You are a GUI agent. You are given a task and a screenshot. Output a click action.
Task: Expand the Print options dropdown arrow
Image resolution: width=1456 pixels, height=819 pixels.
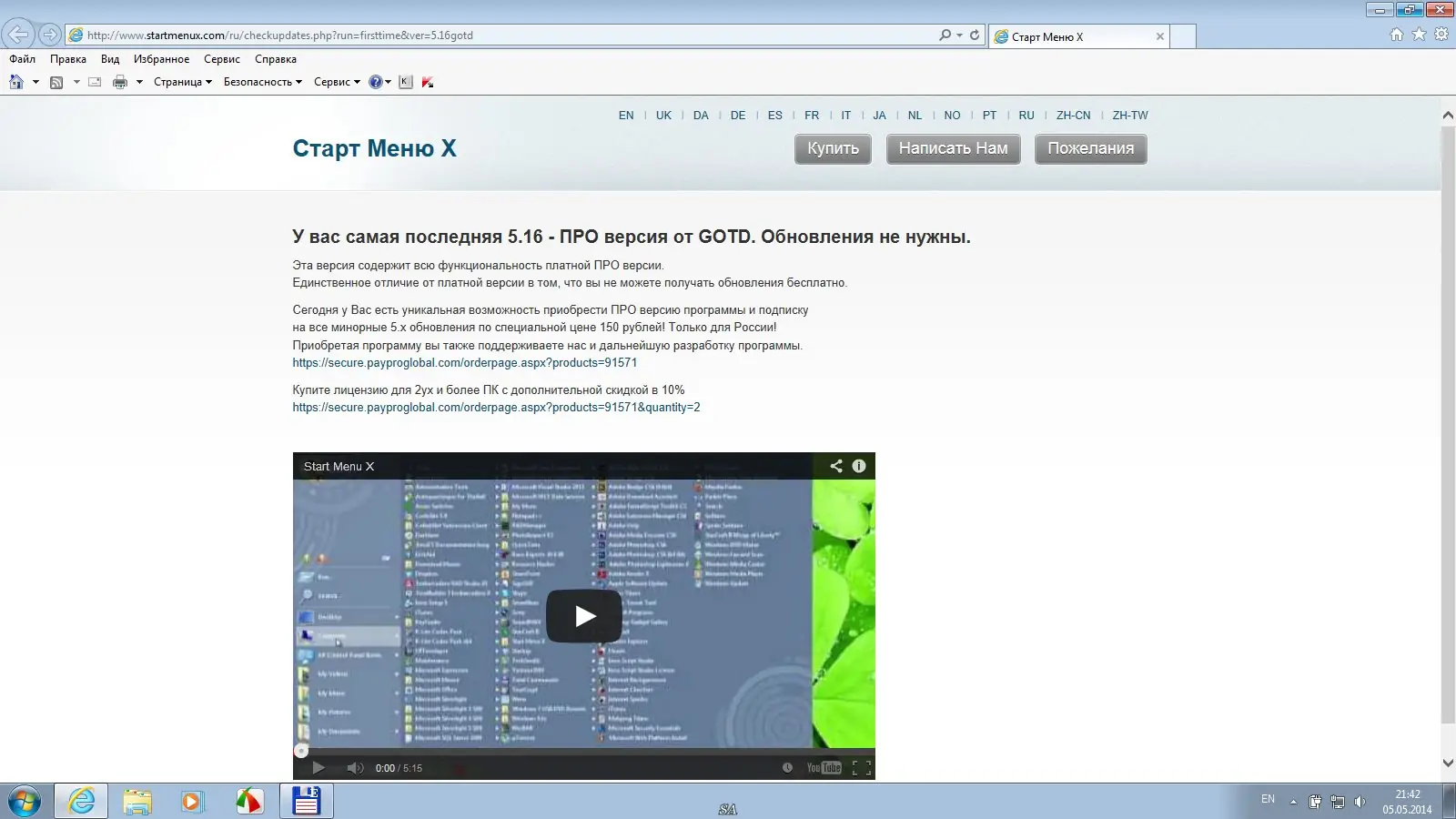tap(139, 82)
